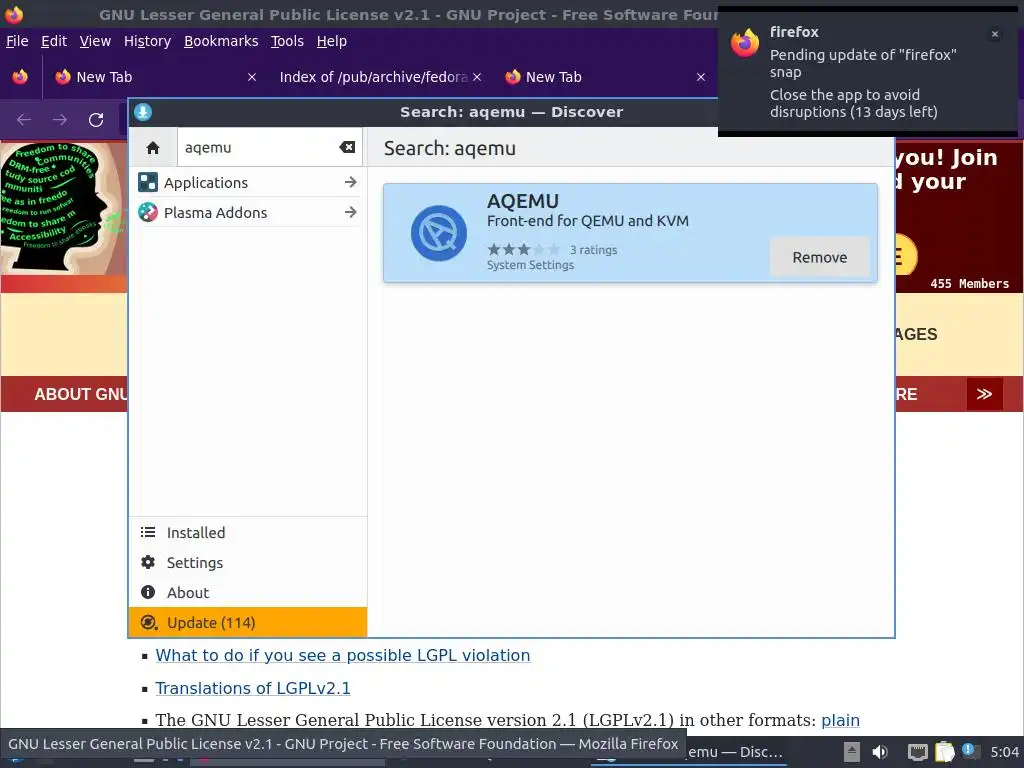Open Firefox Tools menu
Screen dimensions: 1024x768
(x=287, y=41)
